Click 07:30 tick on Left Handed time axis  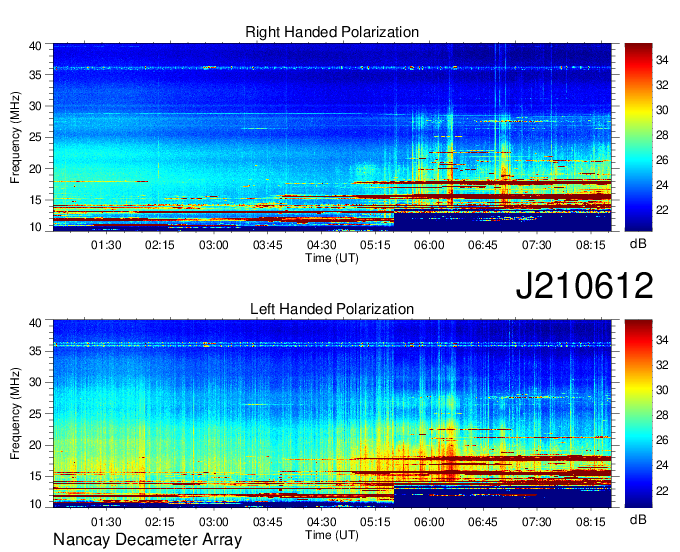pos(536,522)
